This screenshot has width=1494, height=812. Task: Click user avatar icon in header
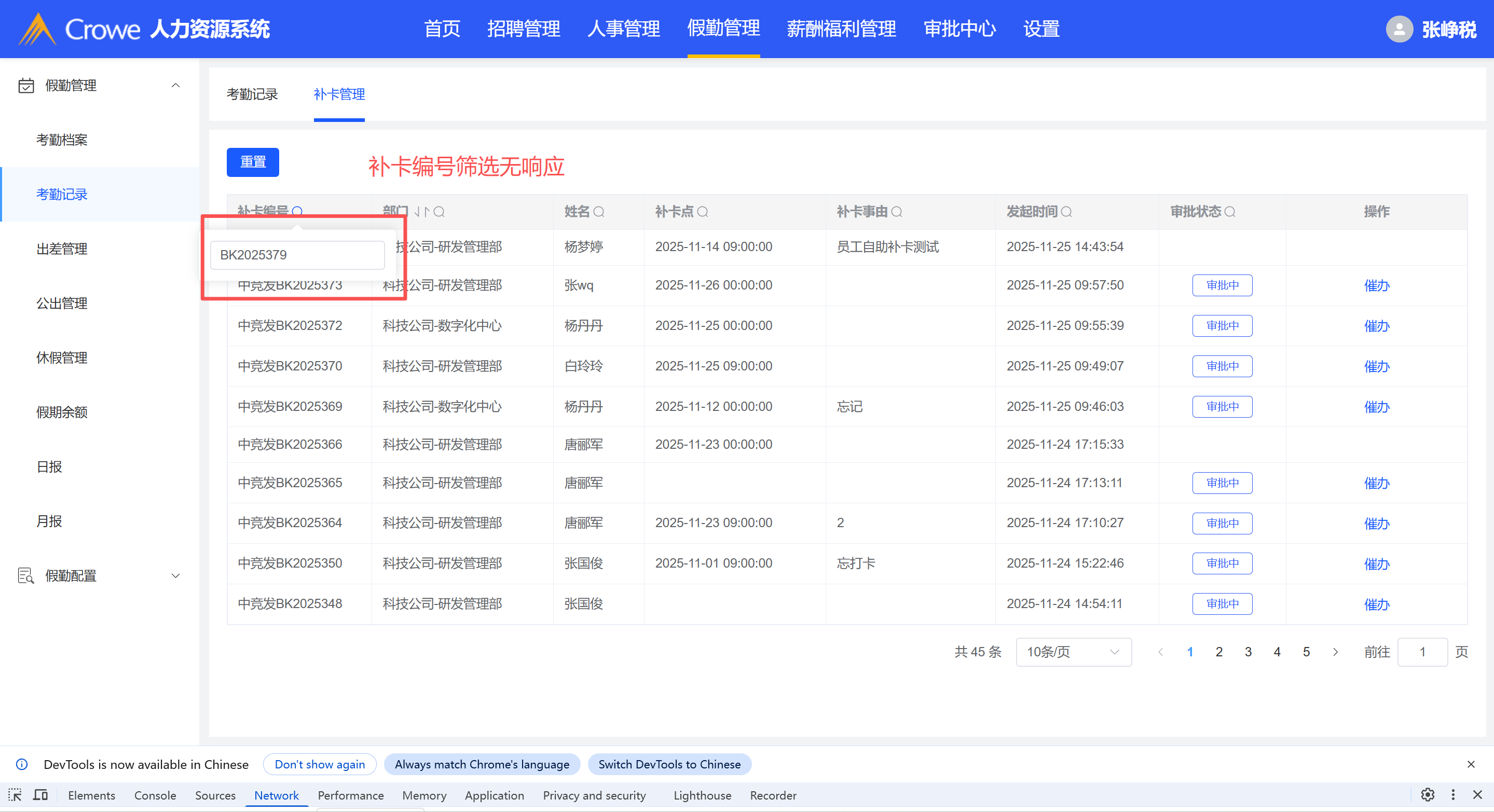(x=1399, y=29)
